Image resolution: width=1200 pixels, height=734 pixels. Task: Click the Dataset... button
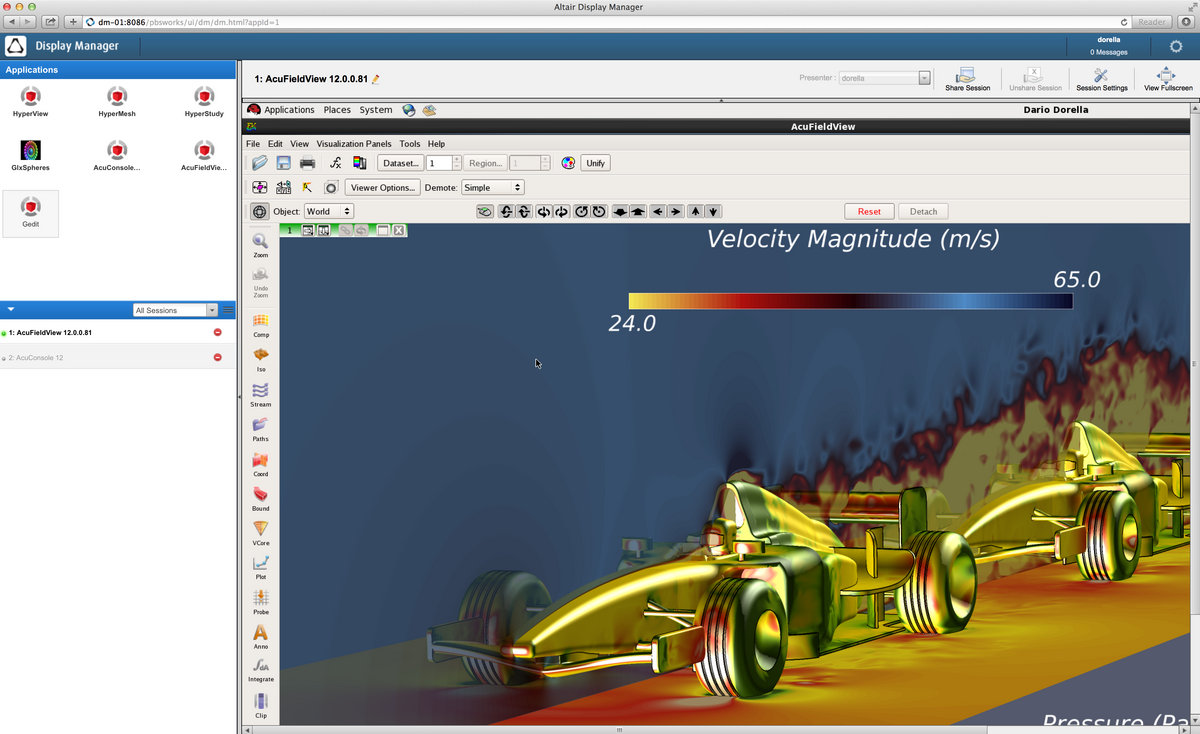click(400, 163)
